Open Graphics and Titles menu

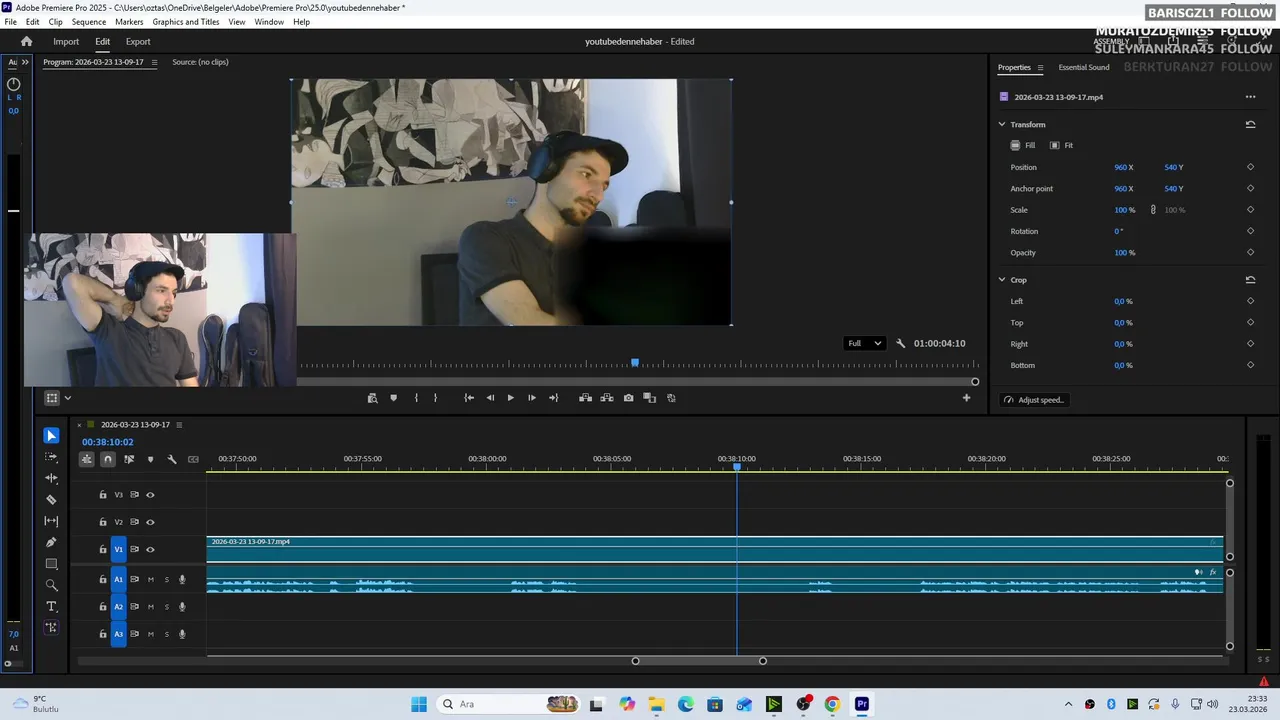tap(186, 22)
